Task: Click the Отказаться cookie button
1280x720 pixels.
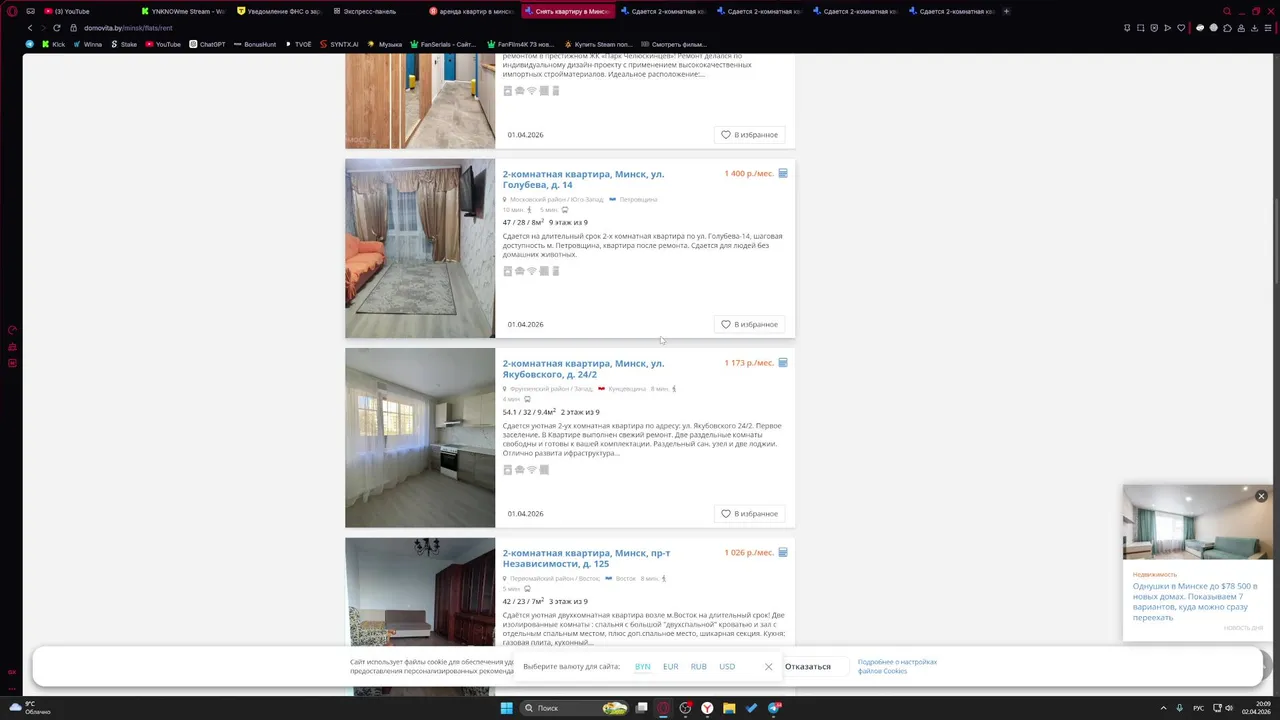Action: (808, 667)
